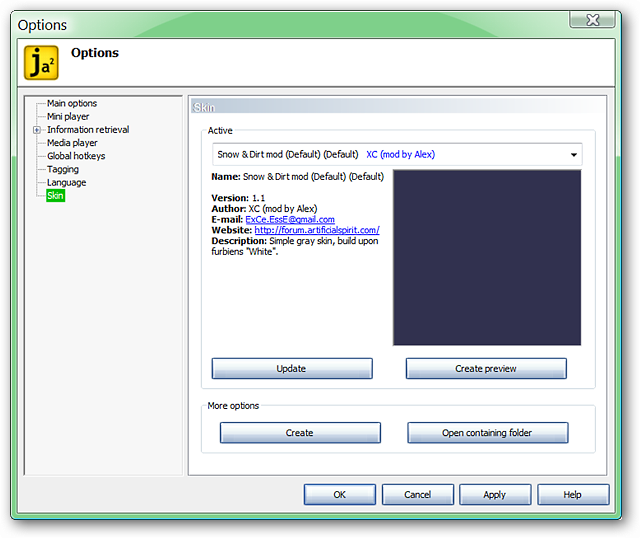
Task: Click Create preview button
Action: (486, 369)
